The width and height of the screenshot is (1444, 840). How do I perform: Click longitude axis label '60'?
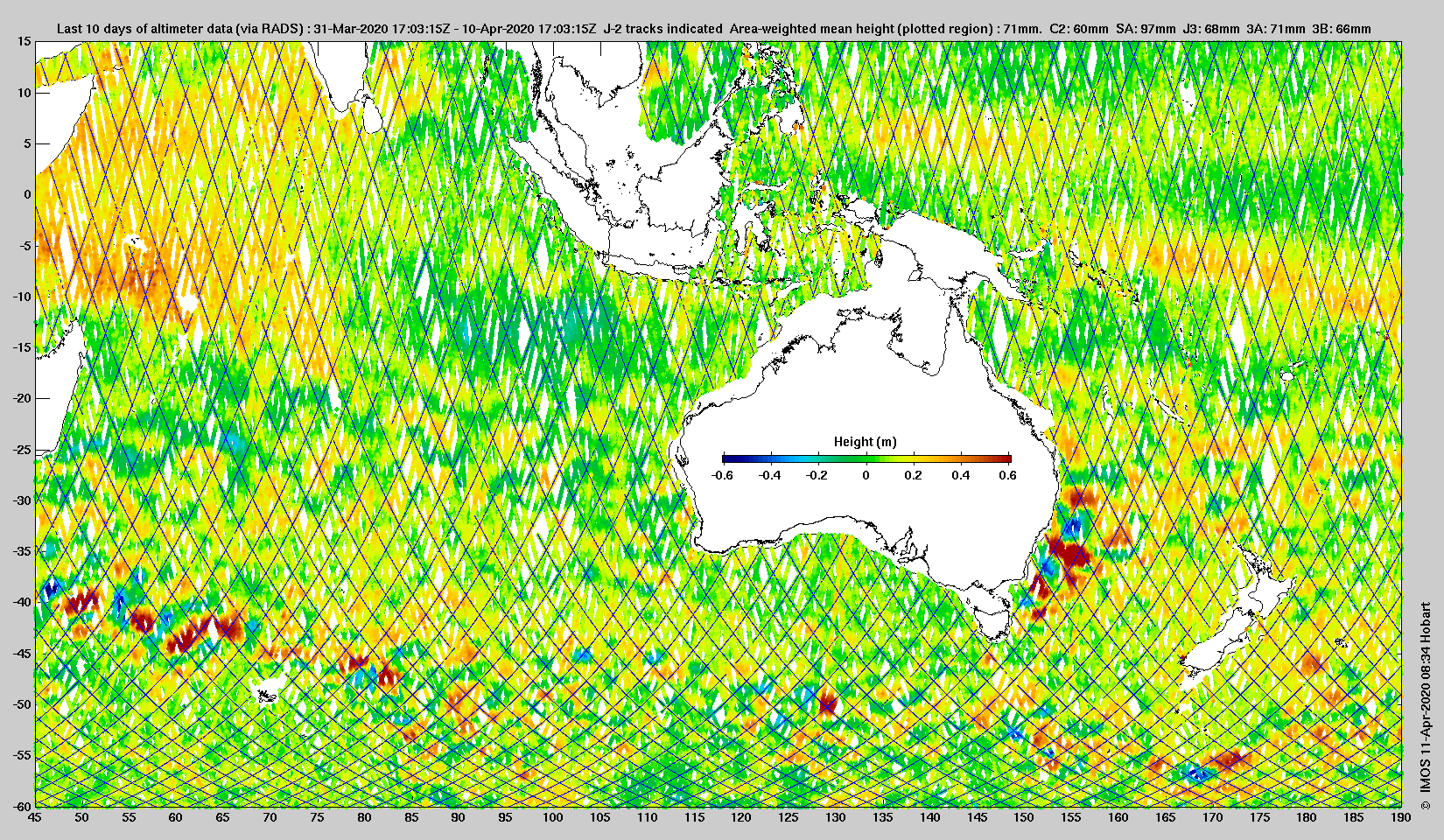(175, 817)
